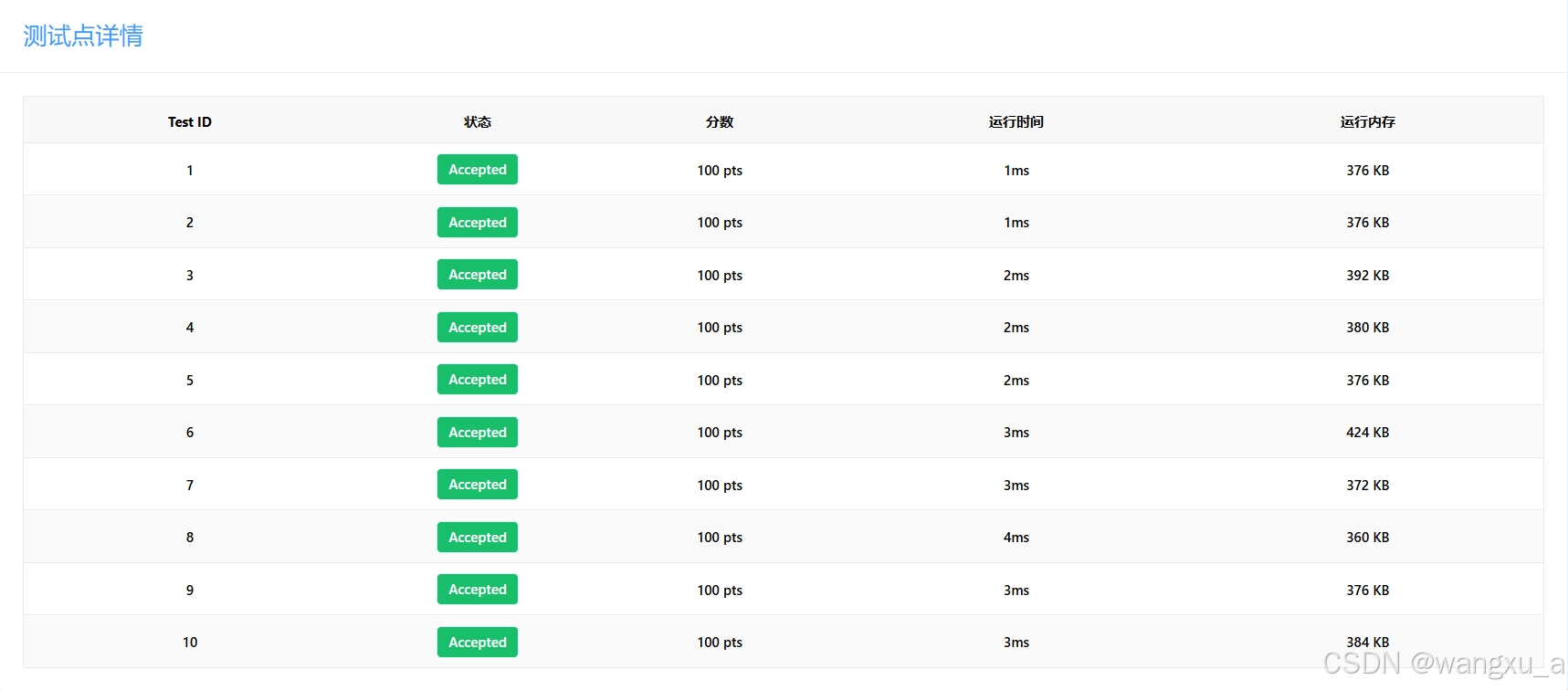Image resolution: width=1568 pixels, height=690 pixels.
Task: Select Test ID cell 8
Action: coord(190,538)
